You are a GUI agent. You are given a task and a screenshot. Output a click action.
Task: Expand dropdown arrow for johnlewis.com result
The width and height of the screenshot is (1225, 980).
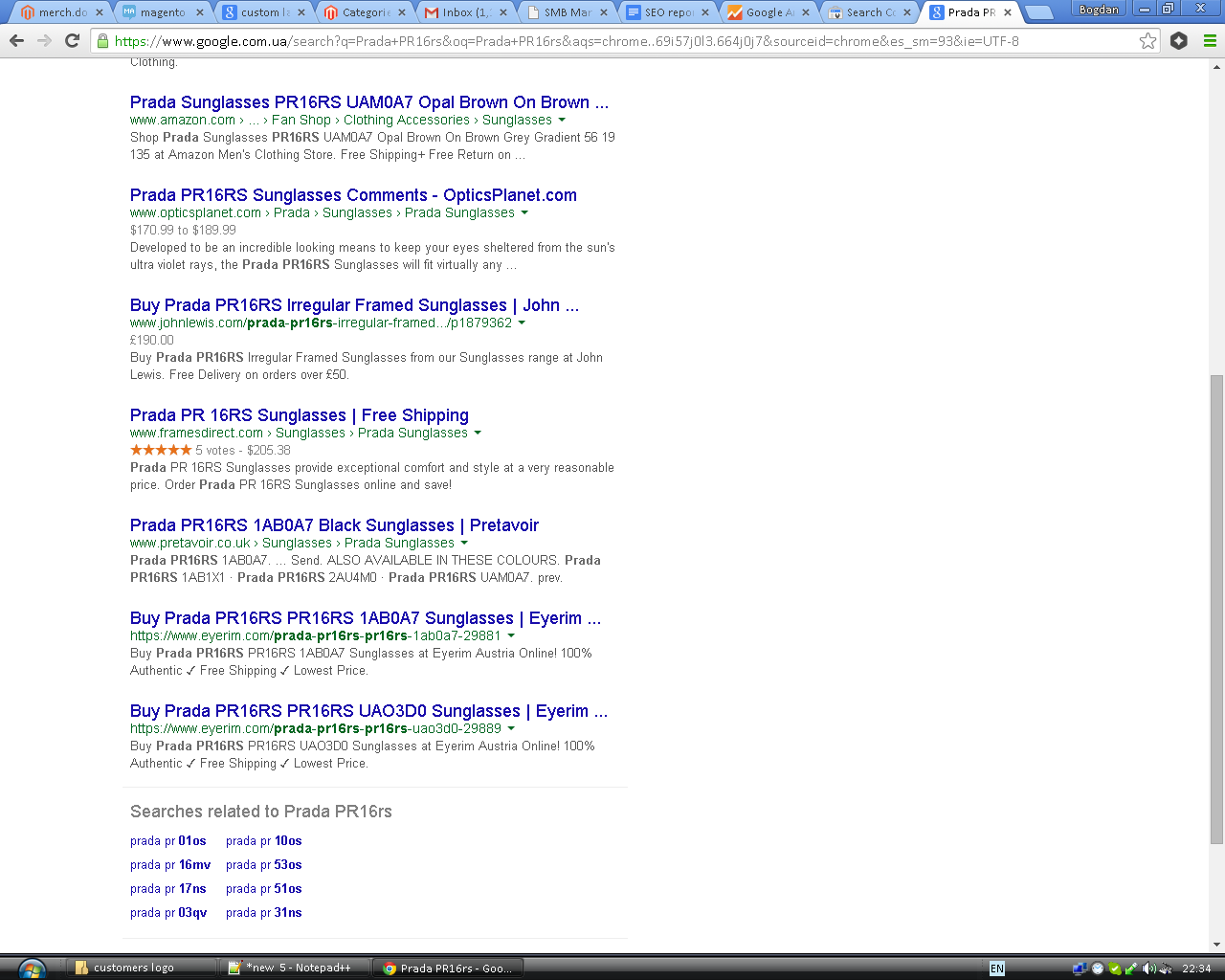[522, 323]
